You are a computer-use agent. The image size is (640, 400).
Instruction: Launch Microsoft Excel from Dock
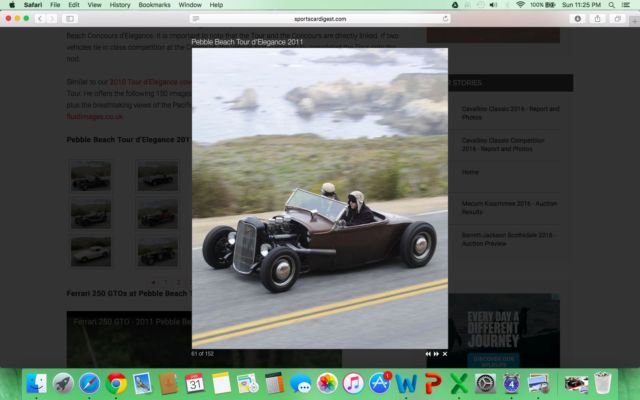click(x=459, y=384)
